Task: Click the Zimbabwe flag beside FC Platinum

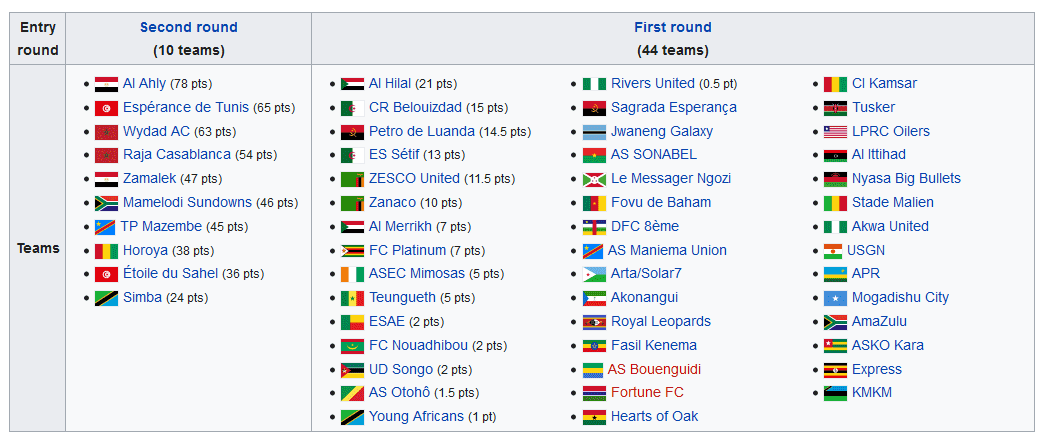Action: (x=353, y=251)
